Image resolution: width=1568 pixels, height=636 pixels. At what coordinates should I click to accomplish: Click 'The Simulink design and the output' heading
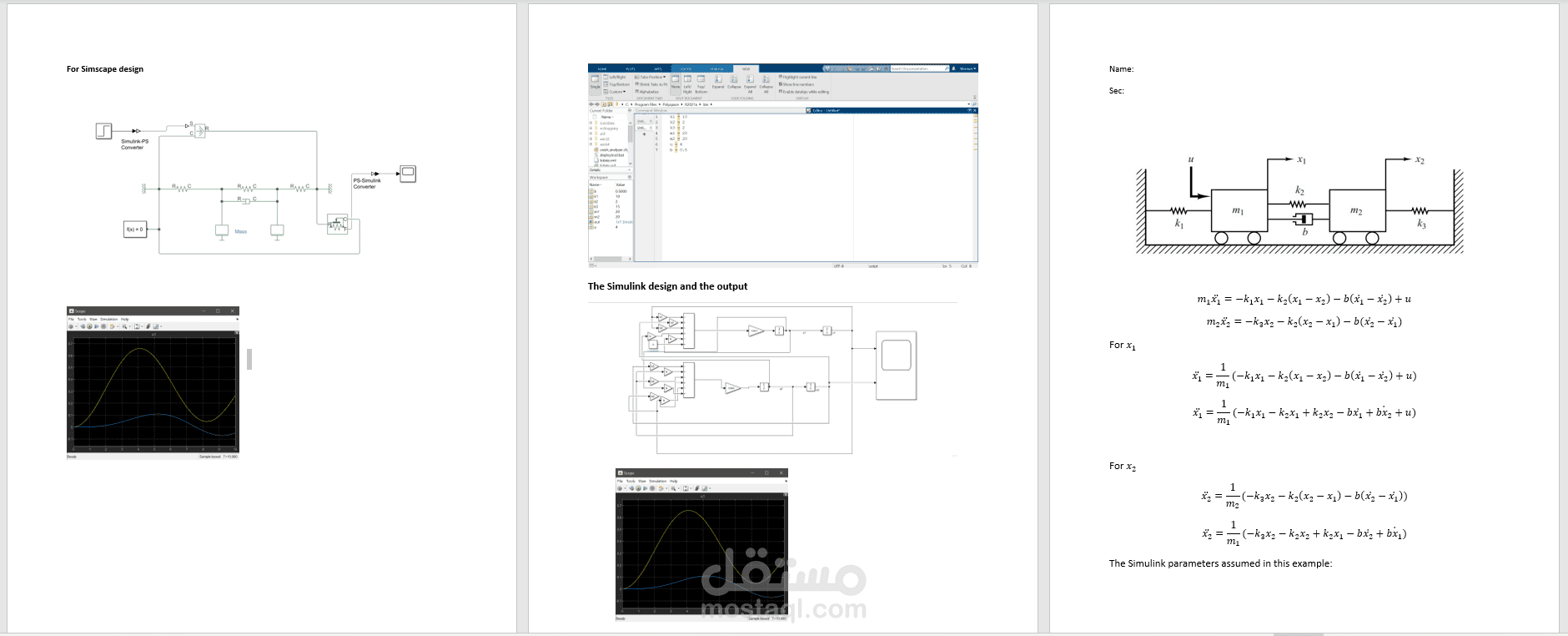pyautogui.click(x=667, y=286)
